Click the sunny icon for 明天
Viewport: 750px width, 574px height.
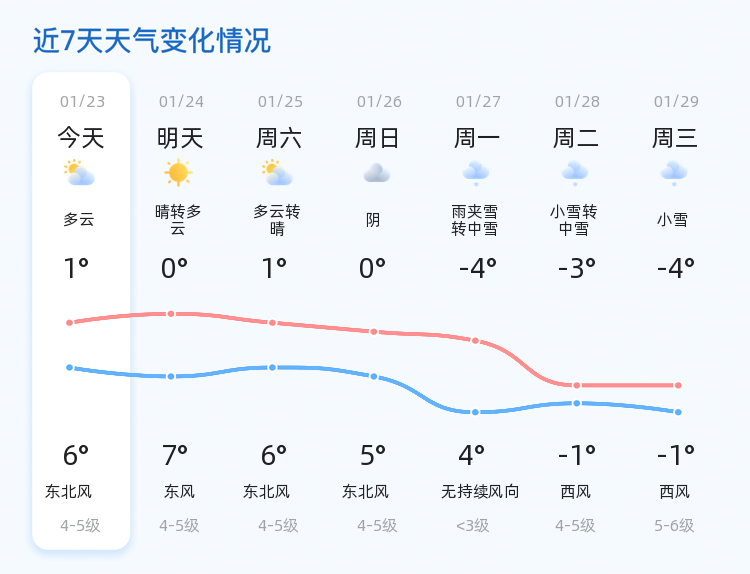click(178, 172)
